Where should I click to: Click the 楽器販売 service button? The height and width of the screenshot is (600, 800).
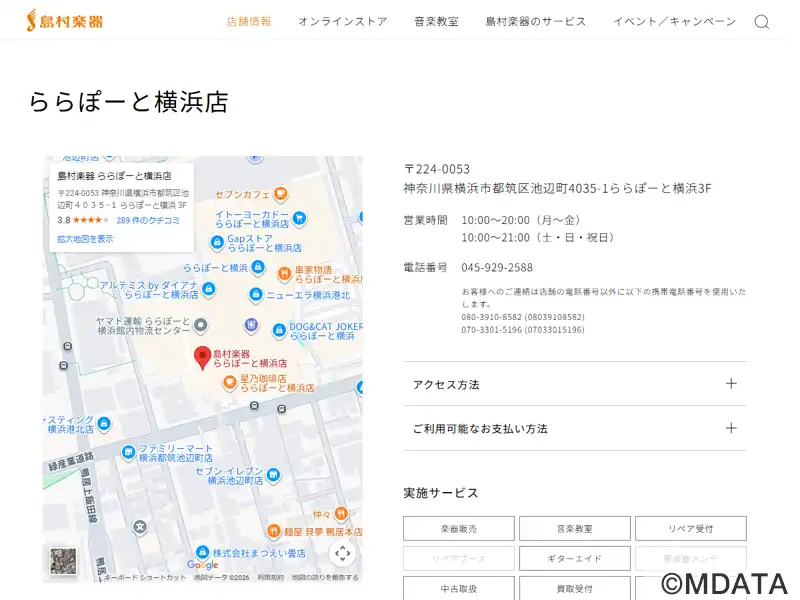tap(459, 528)
